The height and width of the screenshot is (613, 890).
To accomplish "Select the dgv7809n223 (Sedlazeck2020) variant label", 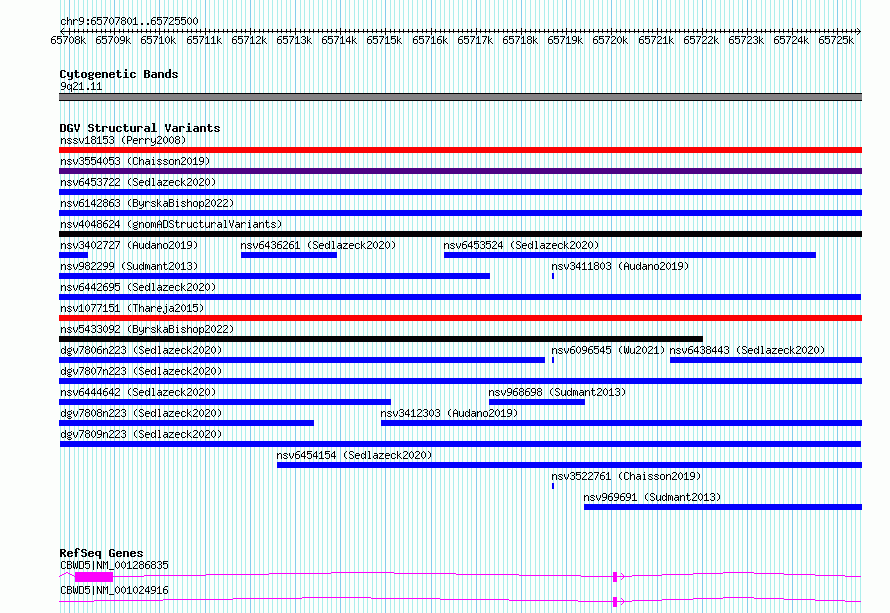I will click(x=141, y=434).
